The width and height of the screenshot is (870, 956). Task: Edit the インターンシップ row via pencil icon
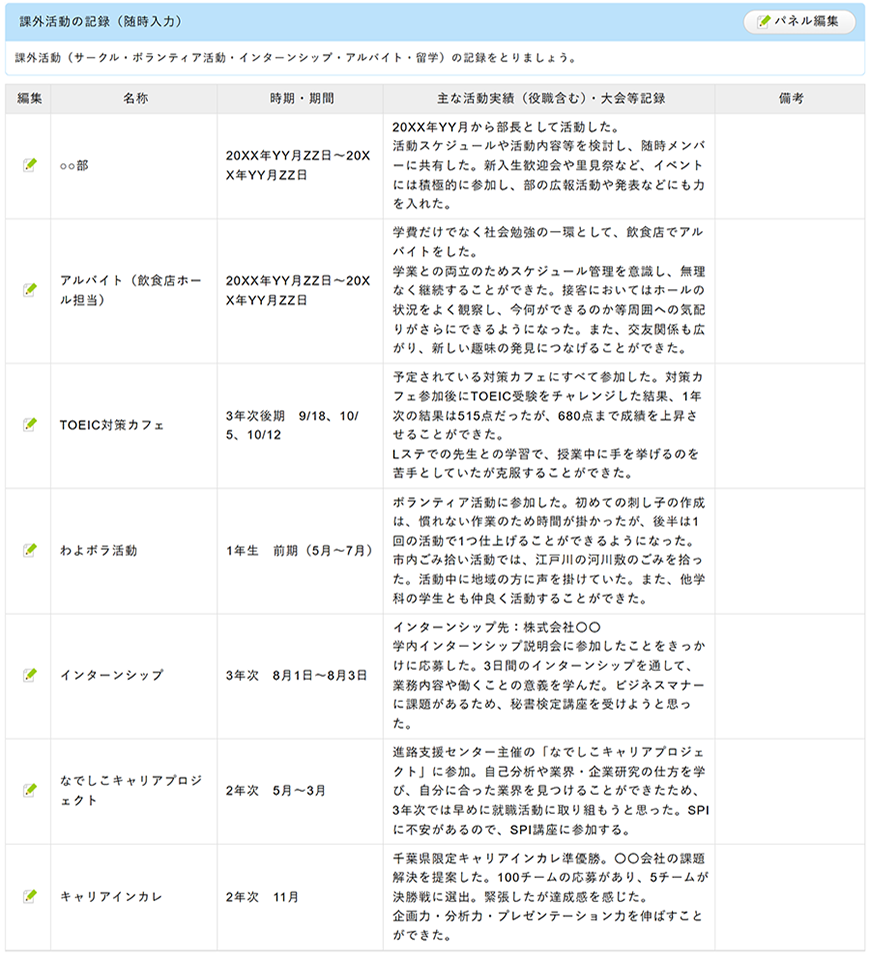point(29,675)
